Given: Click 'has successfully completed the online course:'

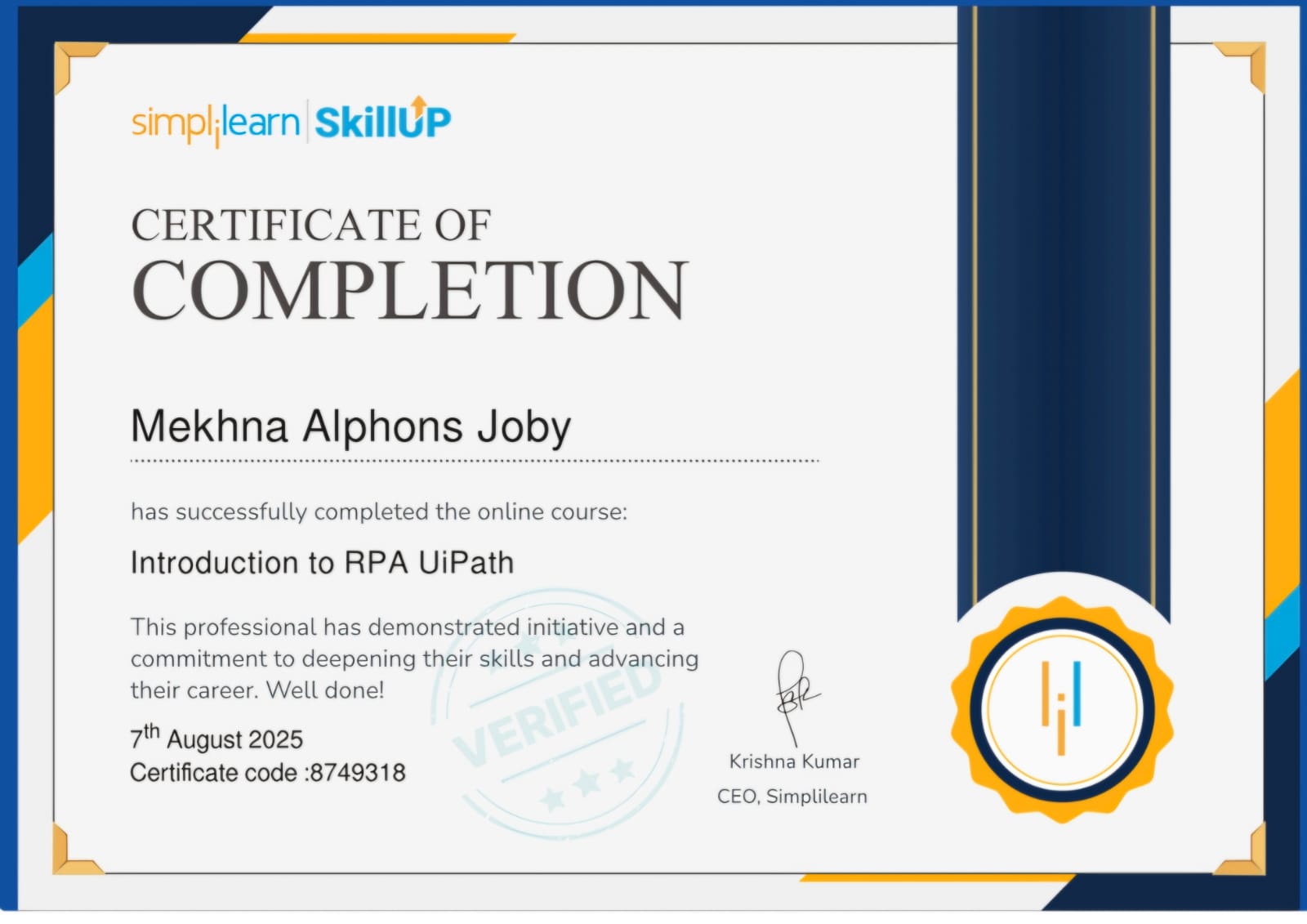Looking at the screenshot, I should coord(379,511).
